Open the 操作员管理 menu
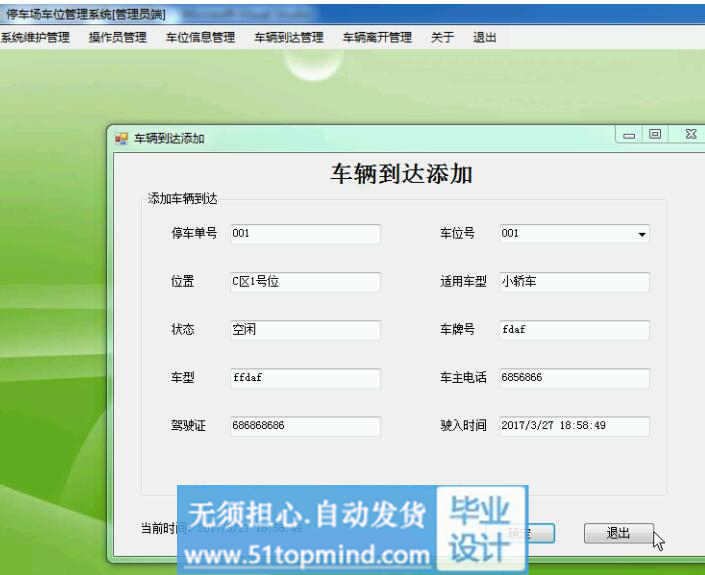Image resolution: width=705 pixels, height=575 pixels. 117,37
